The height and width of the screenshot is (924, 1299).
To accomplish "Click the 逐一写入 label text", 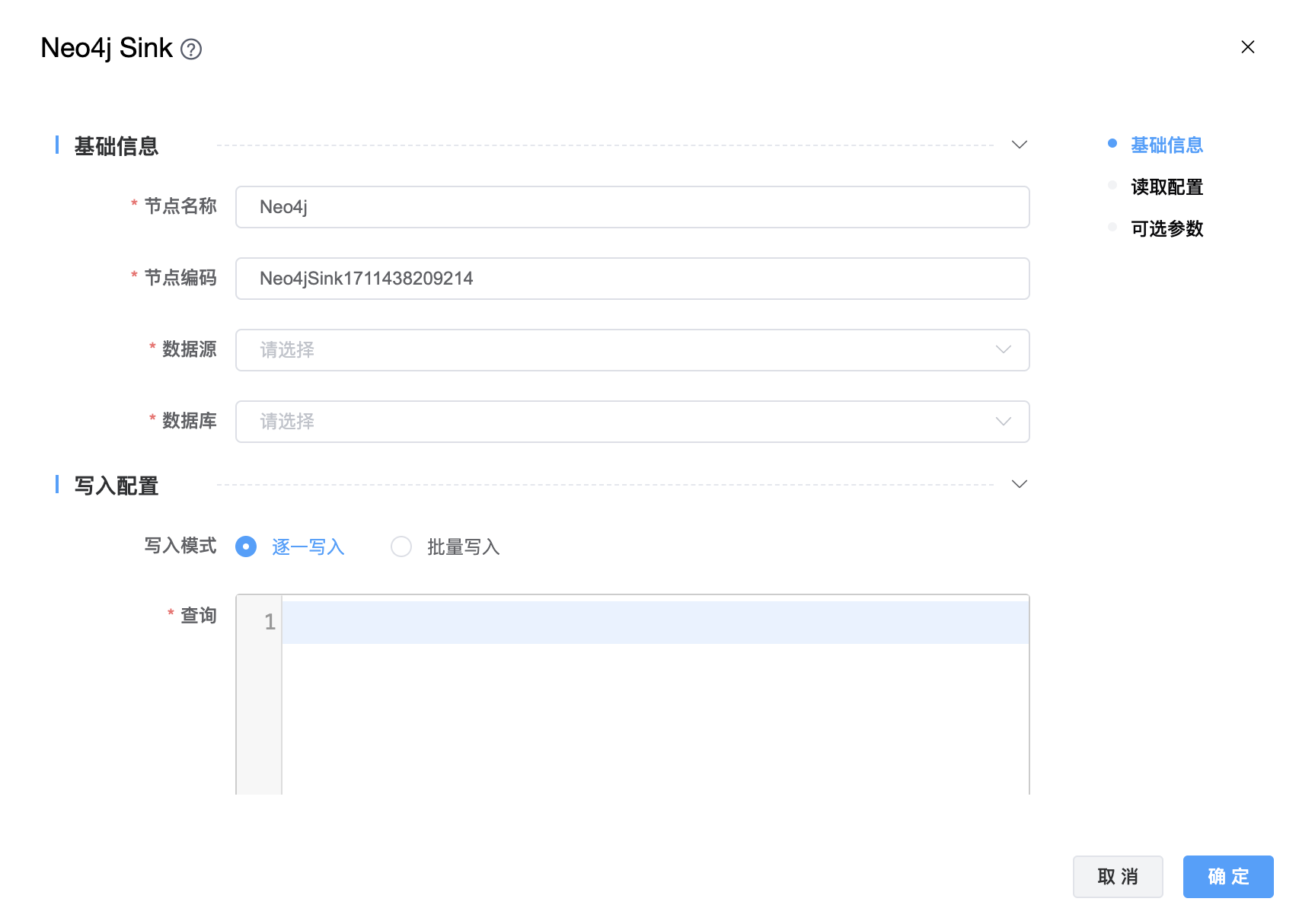I will [x=308, y=547].
